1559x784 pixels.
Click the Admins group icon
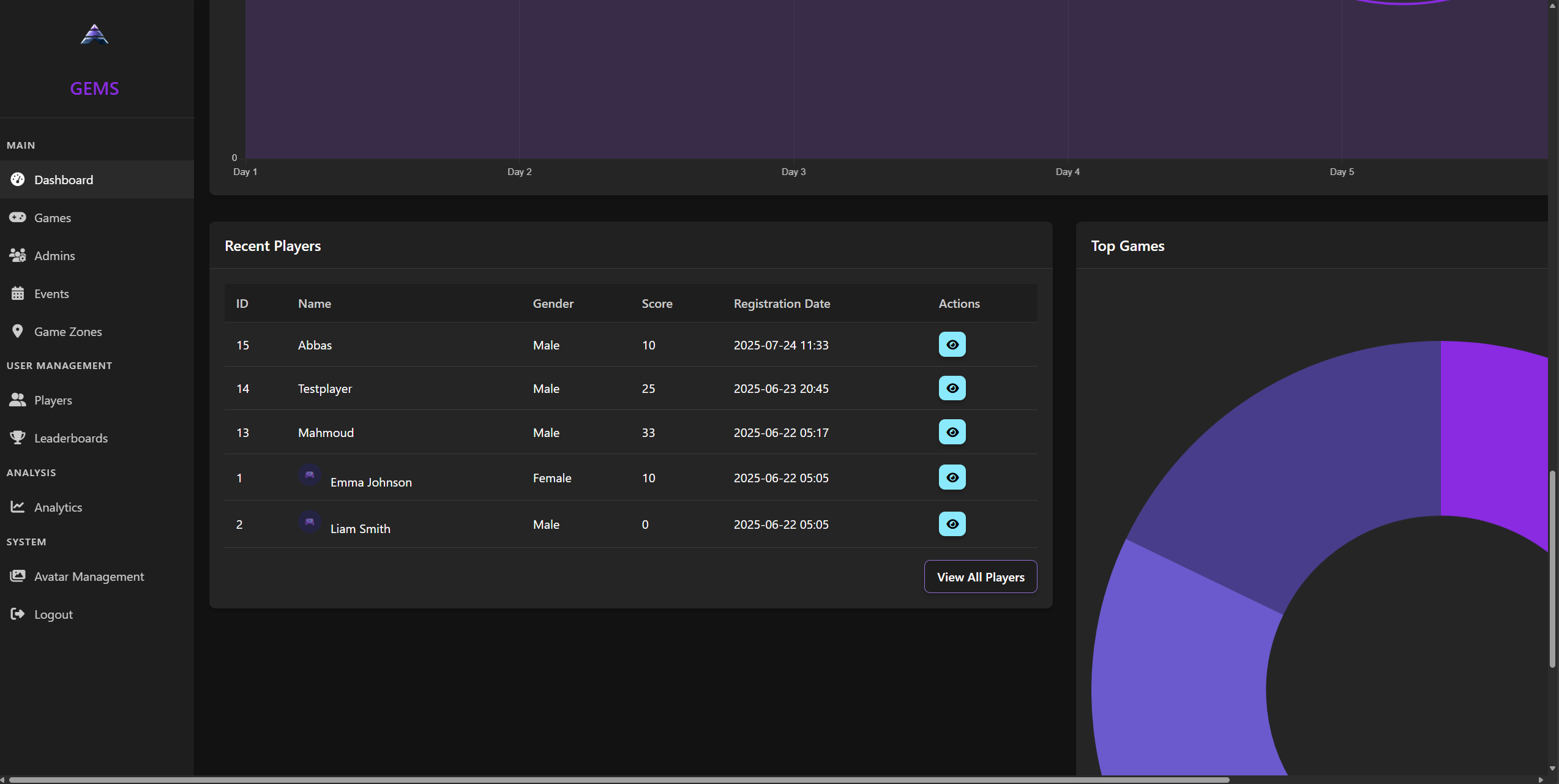click(x=18, y=255)
